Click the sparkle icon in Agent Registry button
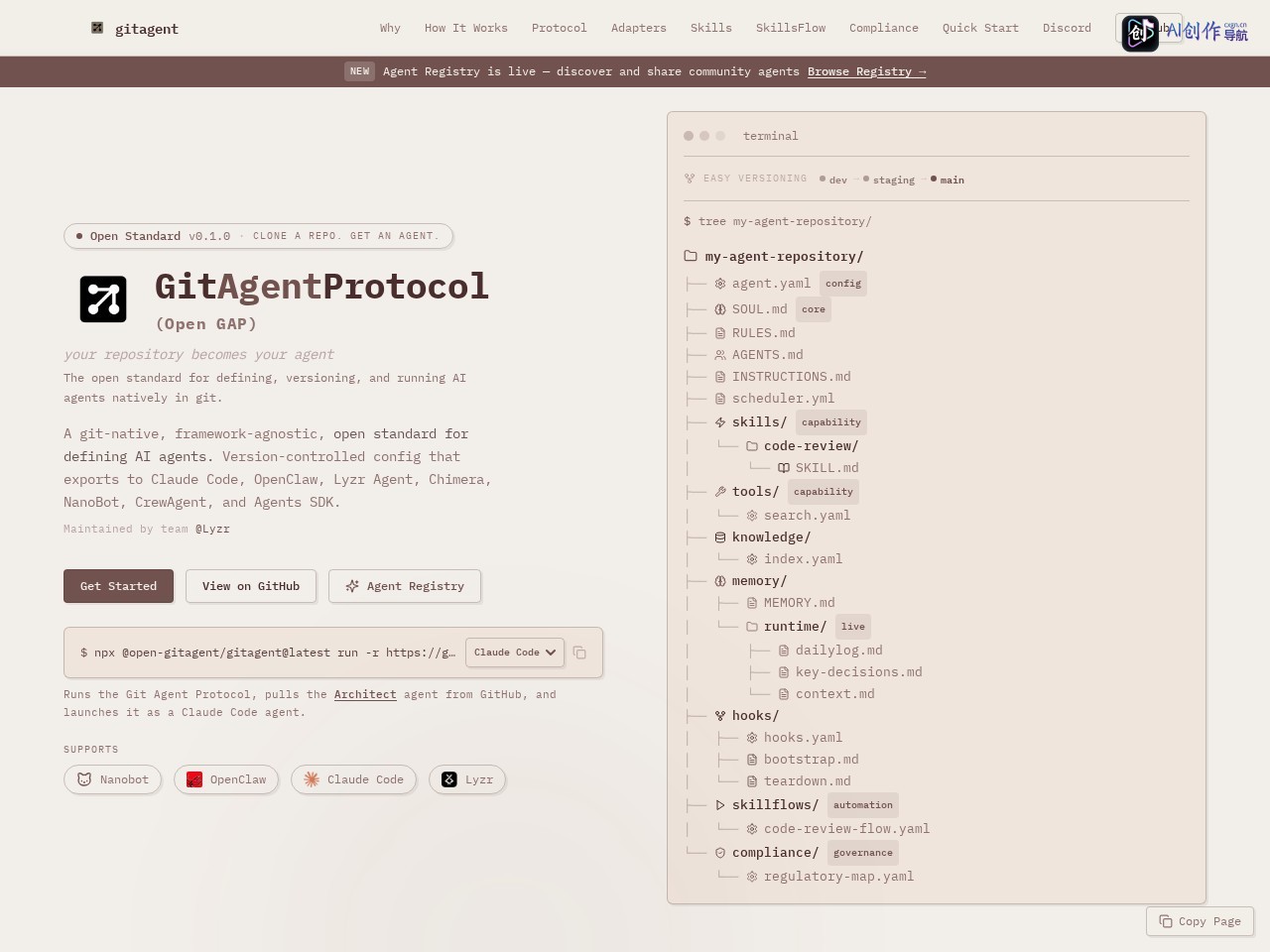 tap(351, 586)
